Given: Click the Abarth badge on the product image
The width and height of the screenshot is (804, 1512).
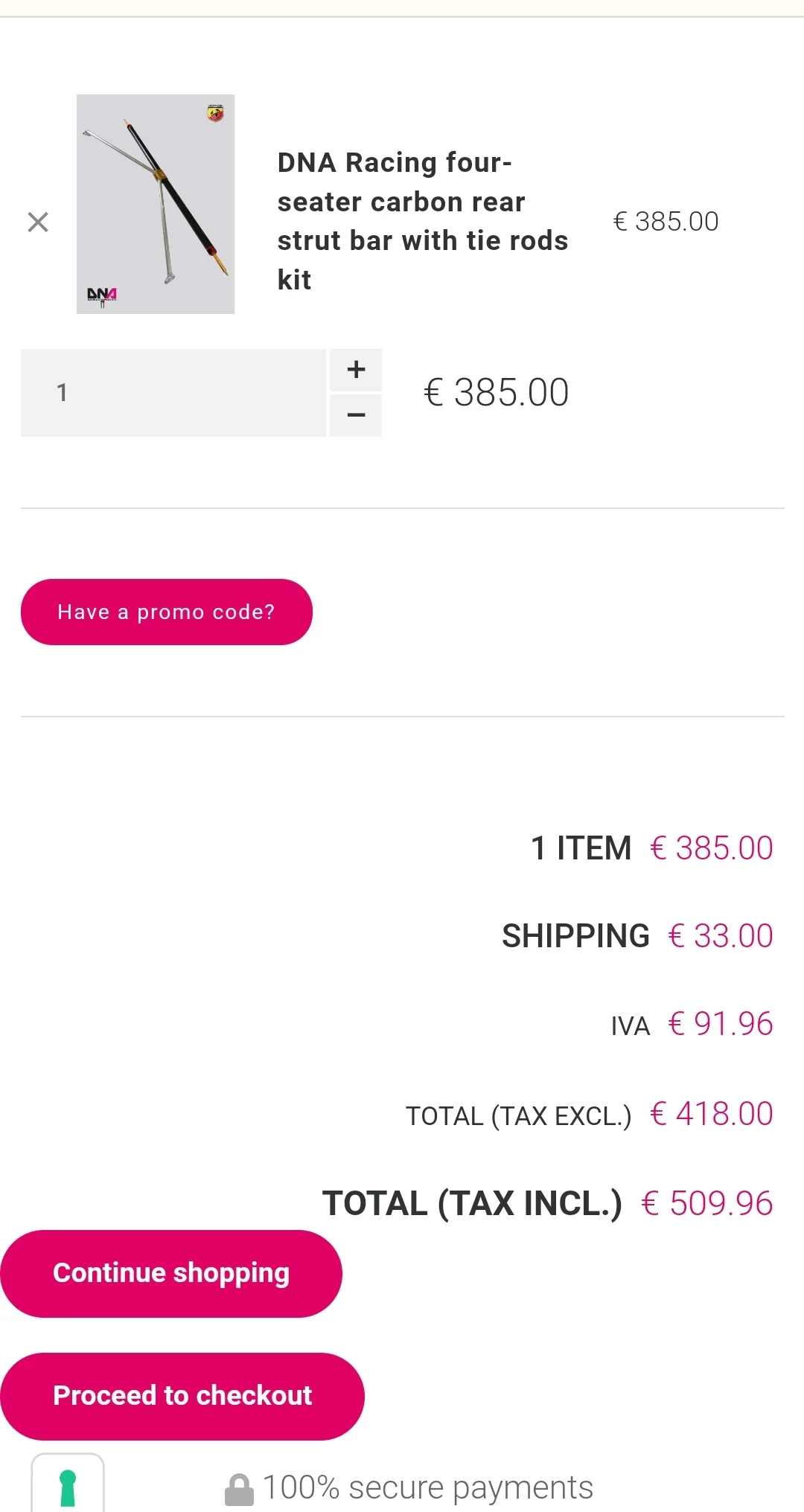Looking at the screenshot, I should (215, 113).
